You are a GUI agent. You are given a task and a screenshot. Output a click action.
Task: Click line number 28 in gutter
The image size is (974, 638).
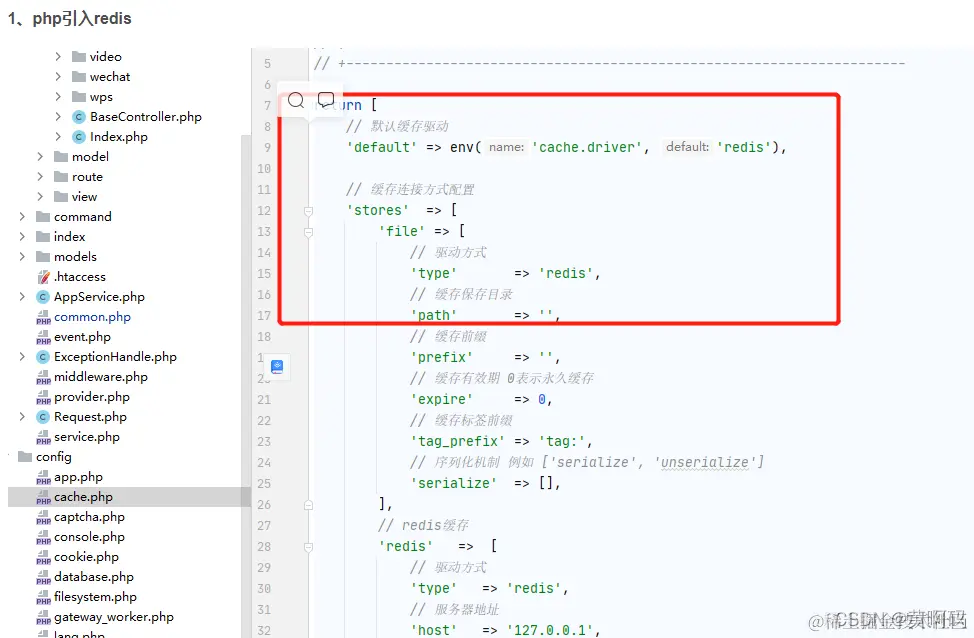[264, 547]
